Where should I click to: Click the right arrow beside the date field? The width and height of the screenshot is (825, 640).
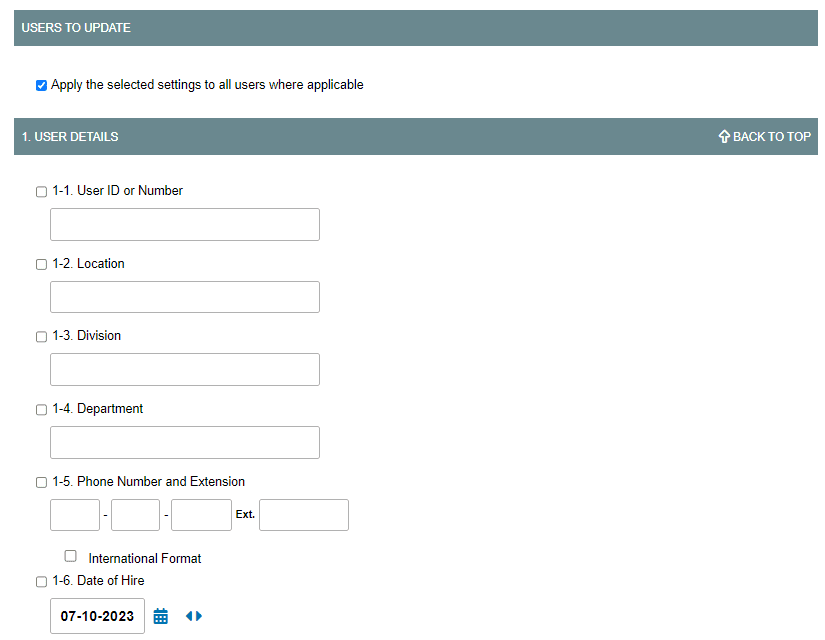[197, 616]
